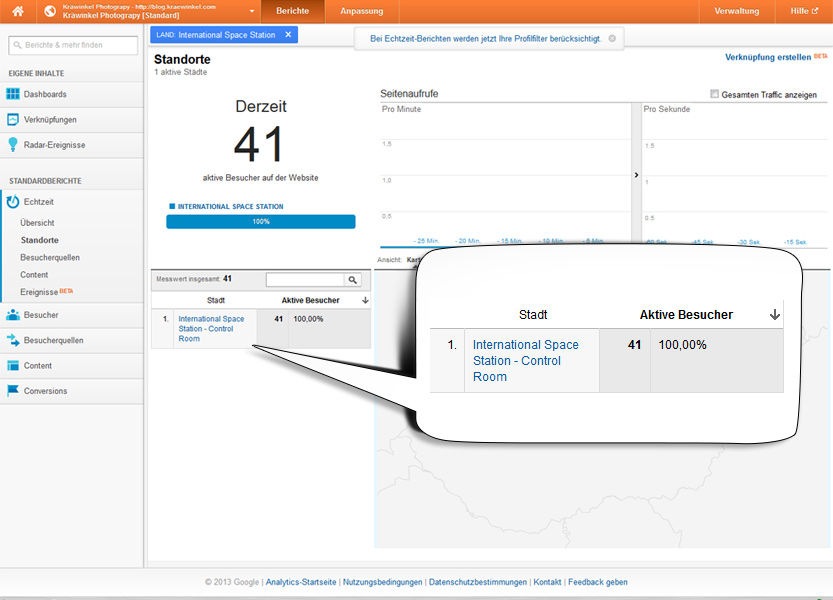
Task: Expand the Besucherquellen section with arrows icon
Action: [71, 341]
